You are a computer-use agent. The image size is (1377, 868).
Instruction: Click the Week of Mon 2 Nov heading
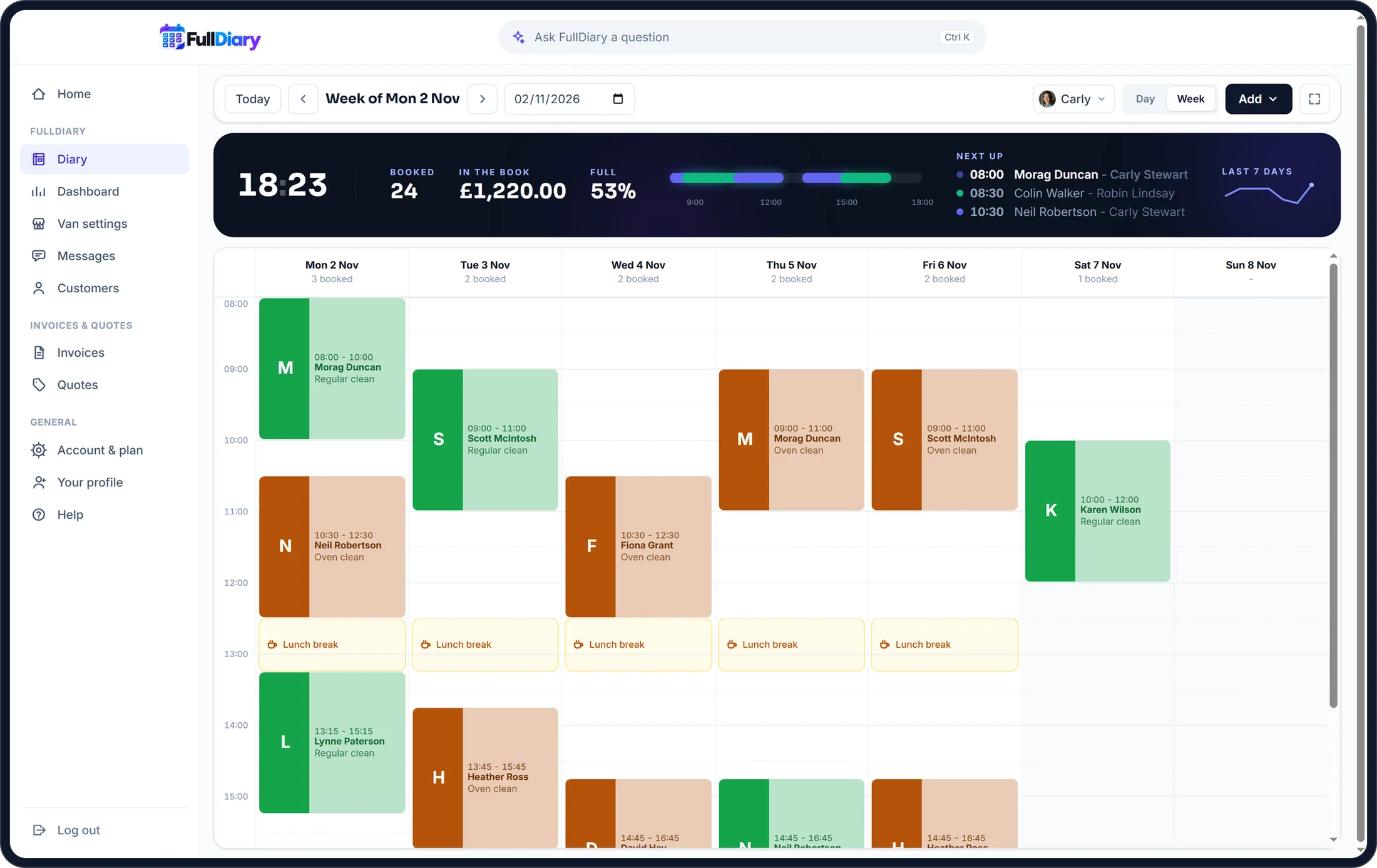tap(392, 98)
